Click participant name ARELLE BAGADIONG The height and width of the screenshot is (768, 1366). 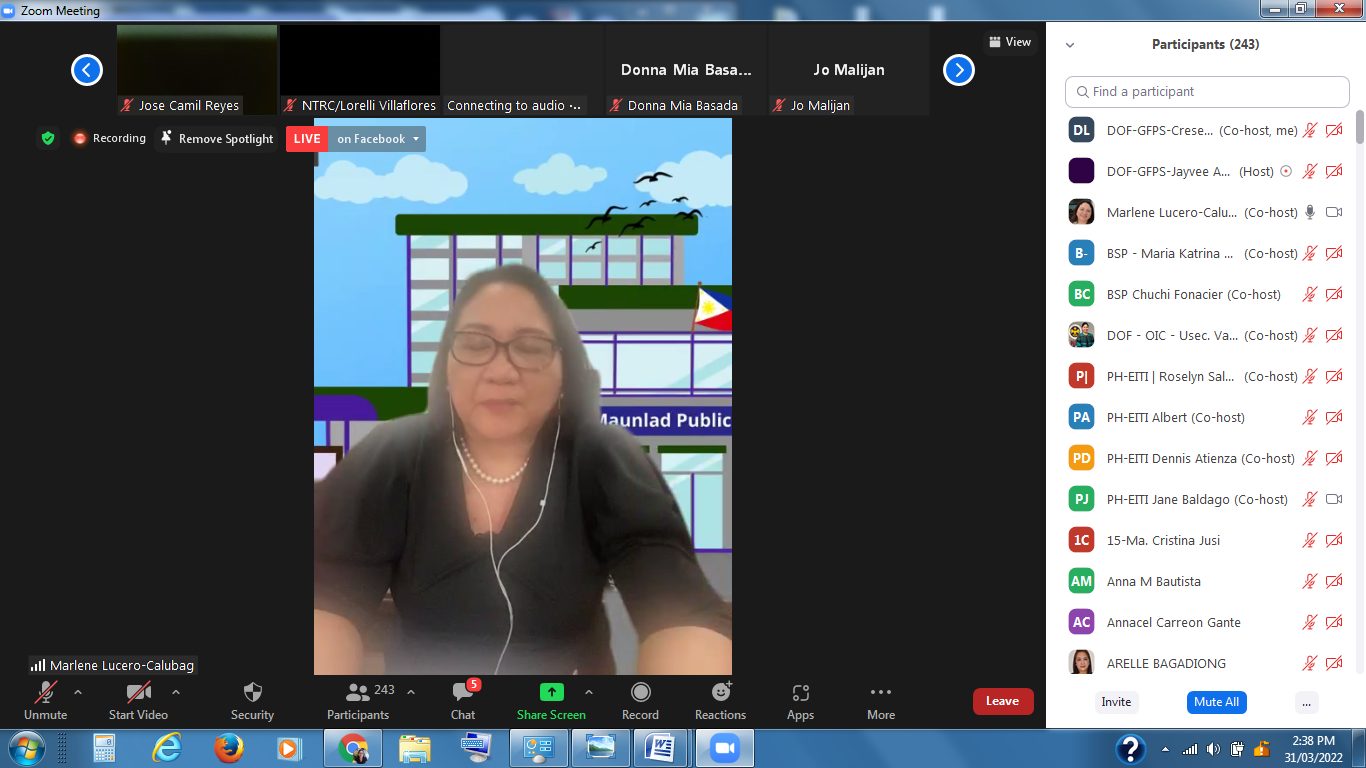[1166, 663]
